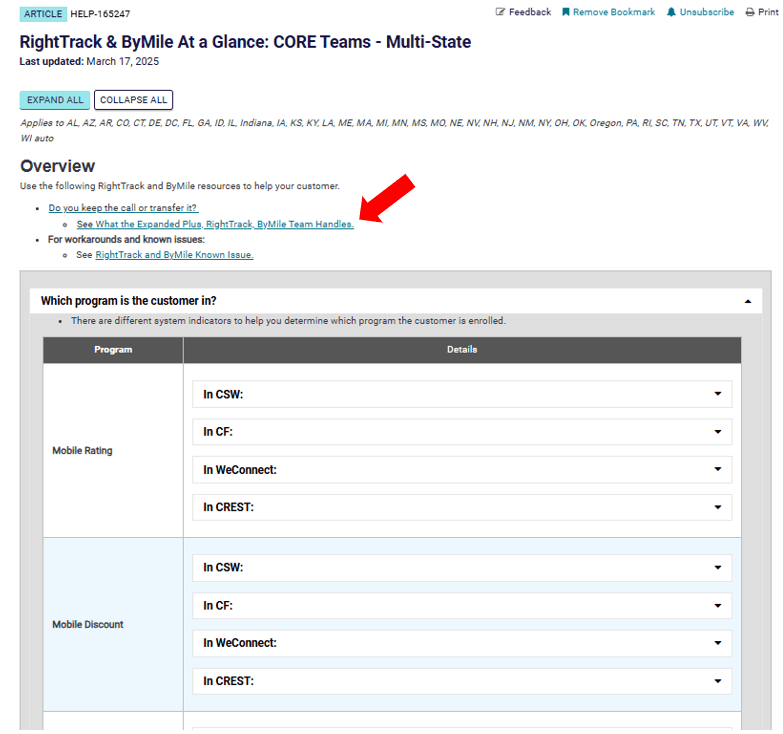Screen dimensions: 783x734
Task: Click the COLLAPSE ALL button
Action: (x=133, y=100)
